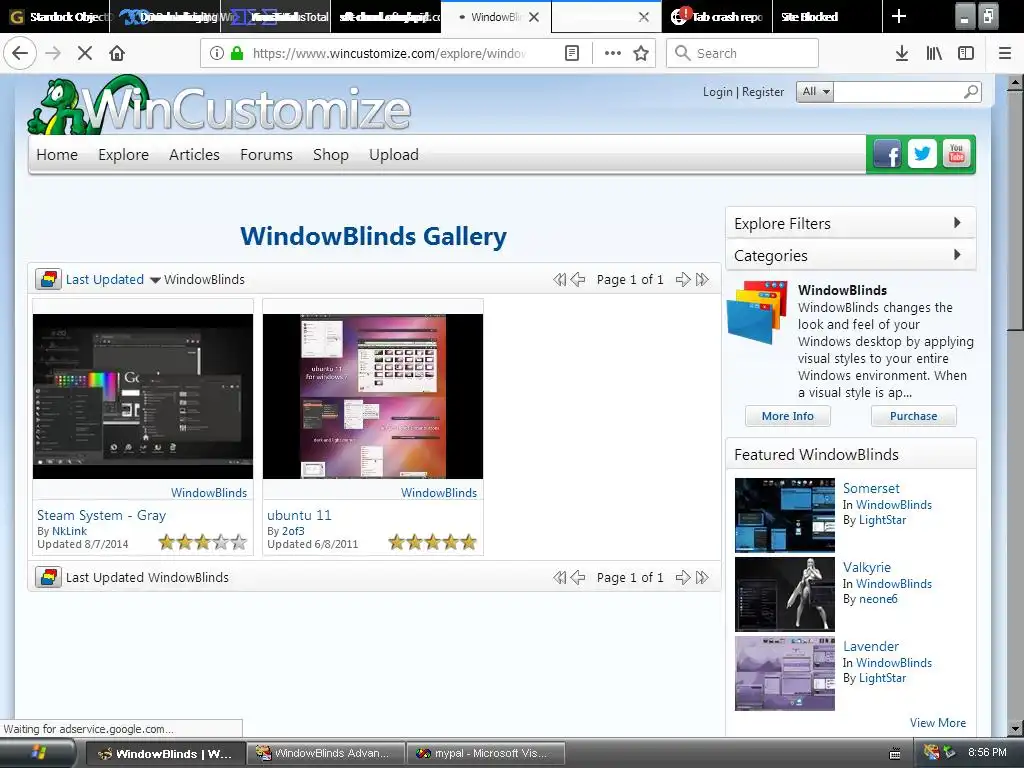Image resolution: width=1024 pixels, height=768 pixels.
Task: Switch to Stardock Object tab
Action: click(56, 16)
